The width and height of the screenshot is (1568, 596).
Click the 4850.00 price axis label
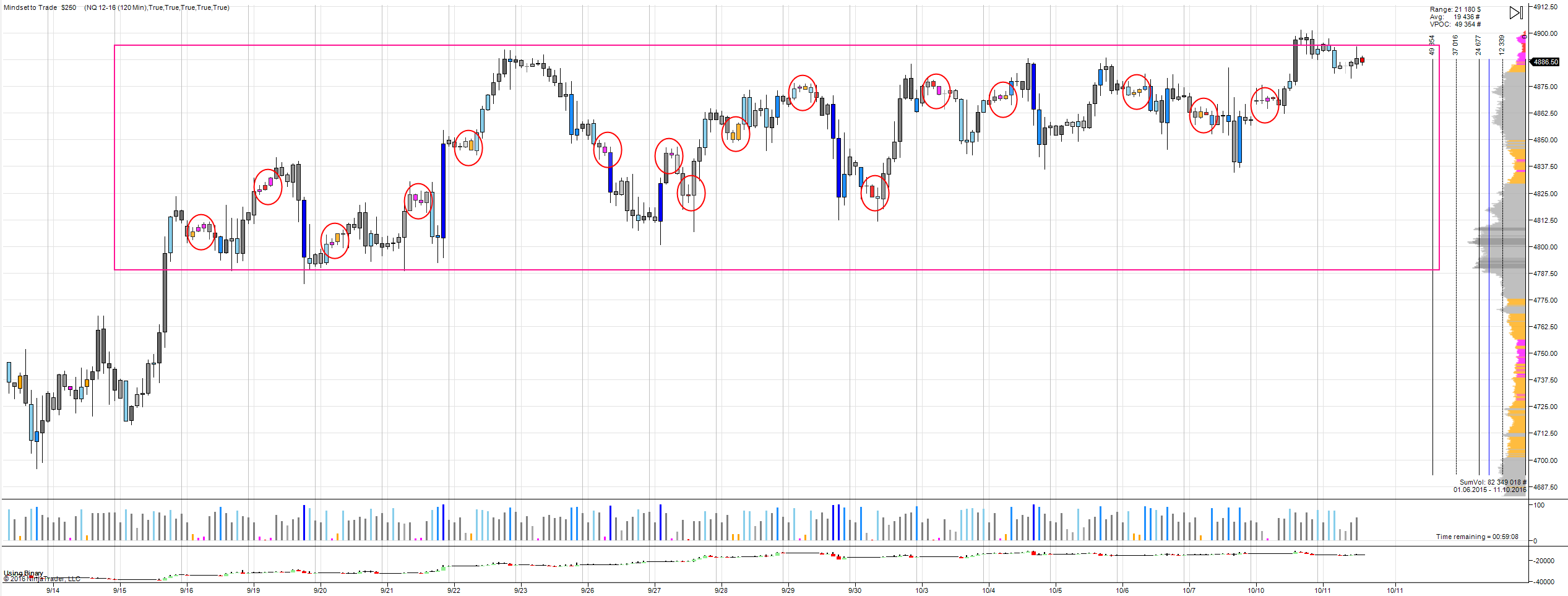pyautogui.click(x=1545, y=140)
